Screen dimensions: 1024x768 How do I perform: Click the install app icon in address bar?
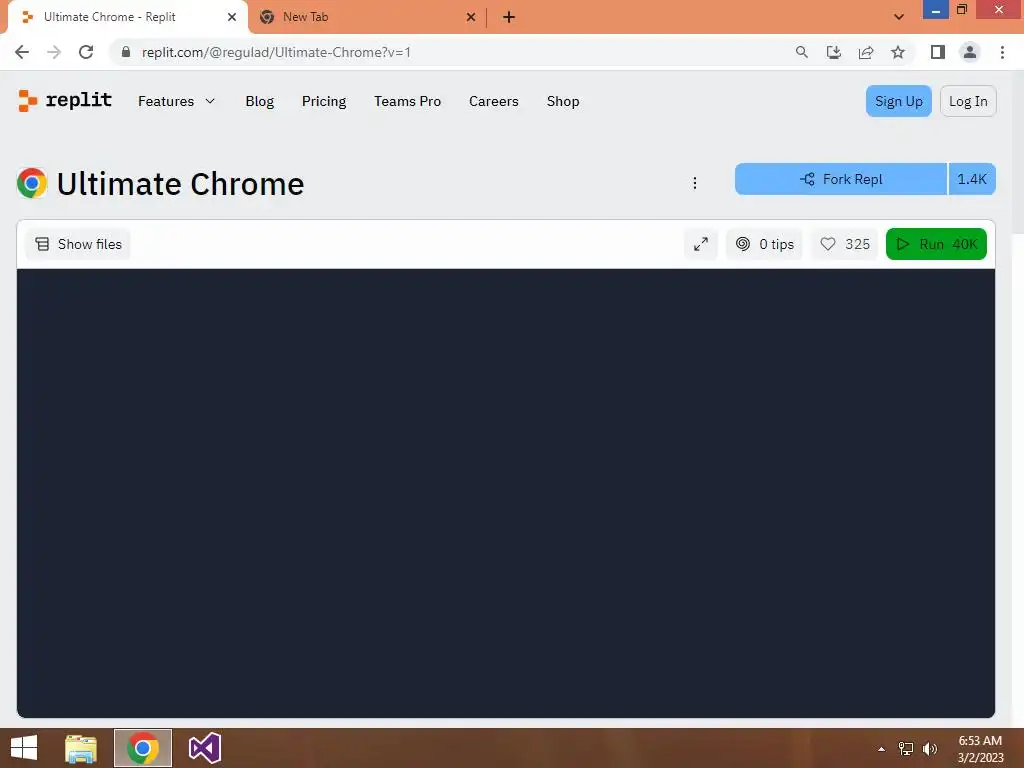point(833,52)
